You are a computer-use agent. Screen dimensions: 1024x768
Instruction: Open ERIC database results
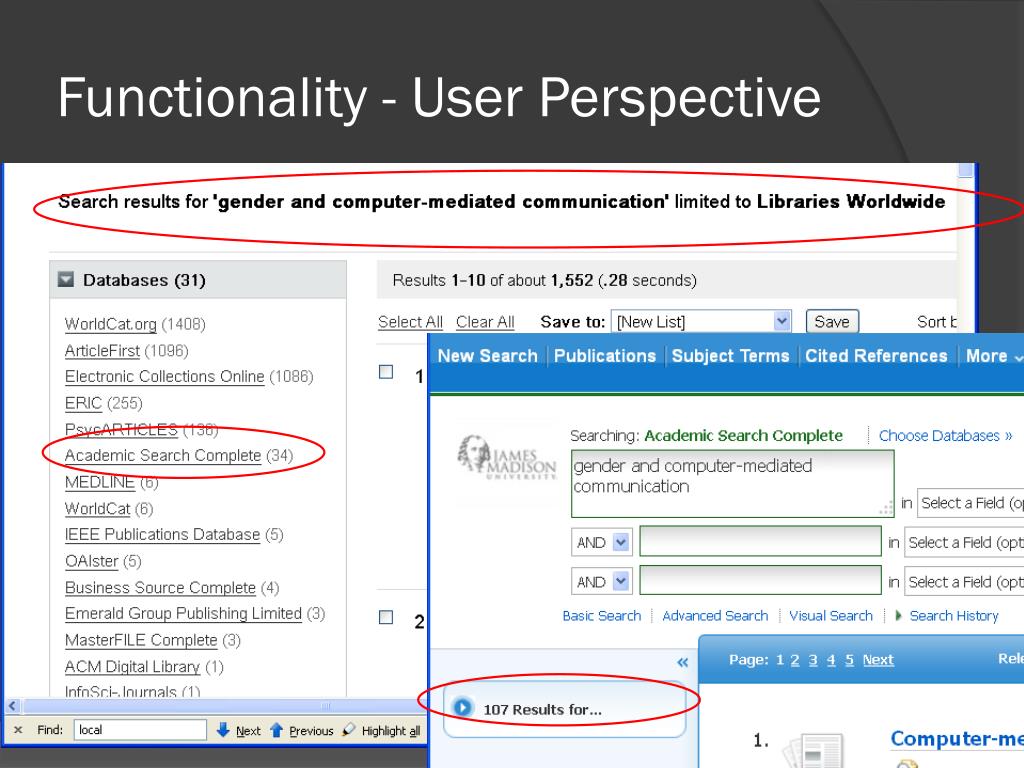(83, 403)
